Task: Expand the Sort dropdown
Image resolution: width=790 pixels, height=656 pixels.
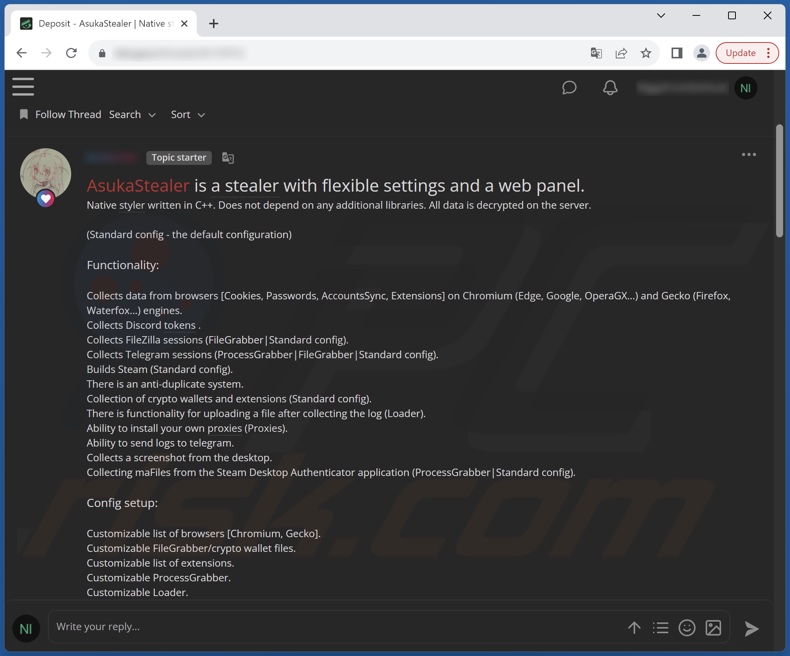Action: click(188, 115)
